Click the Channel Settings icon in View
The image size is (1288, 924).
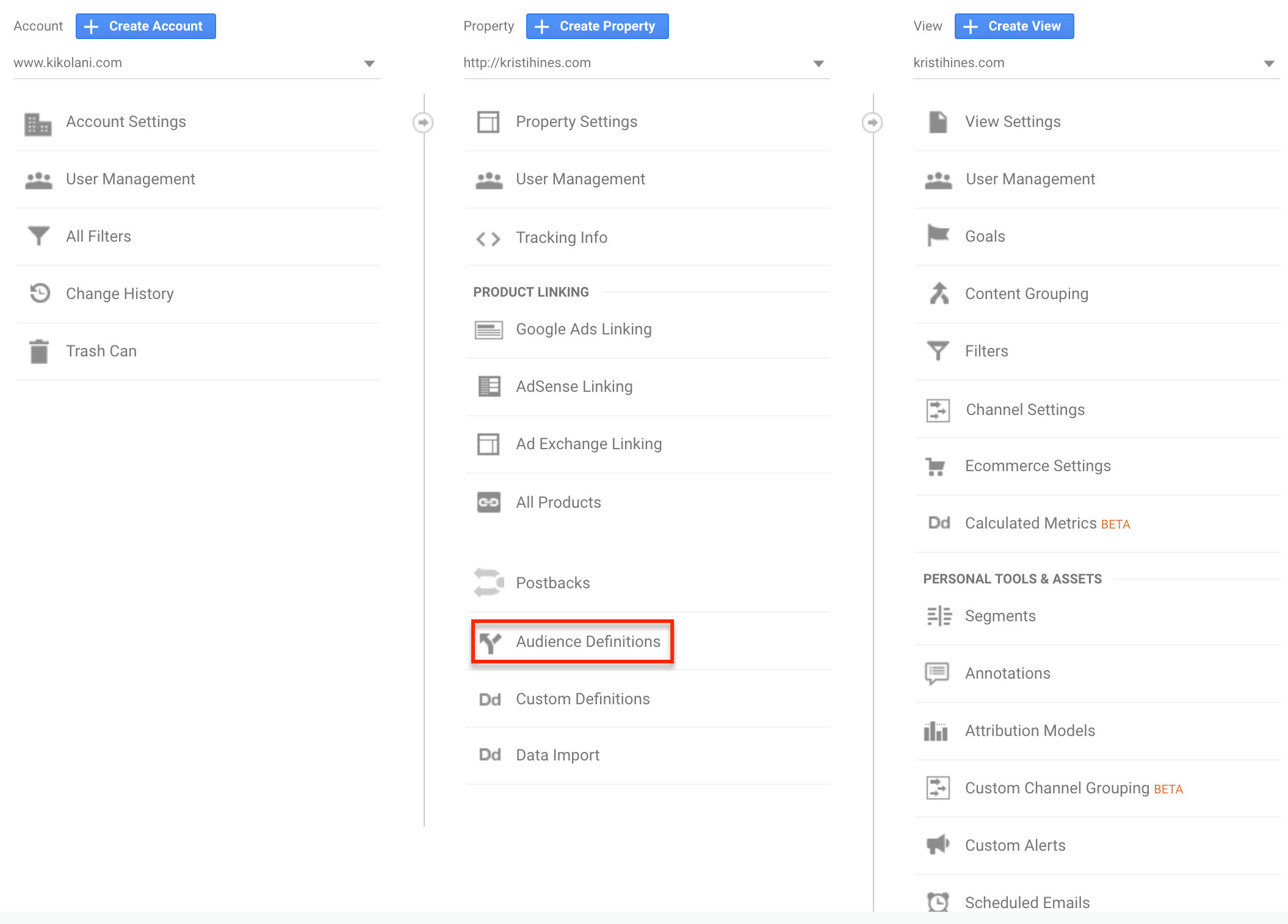pyautogui.click(x=939, y=408)
